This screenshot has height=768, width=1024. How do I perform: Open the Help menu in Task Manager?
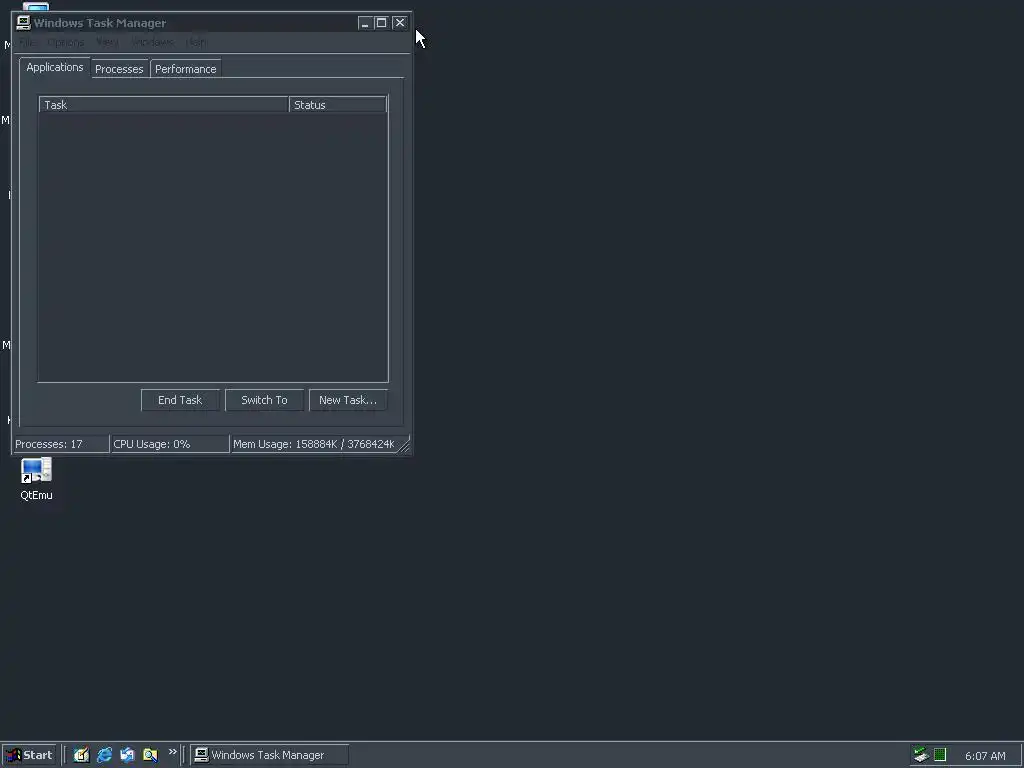point(196,42)
